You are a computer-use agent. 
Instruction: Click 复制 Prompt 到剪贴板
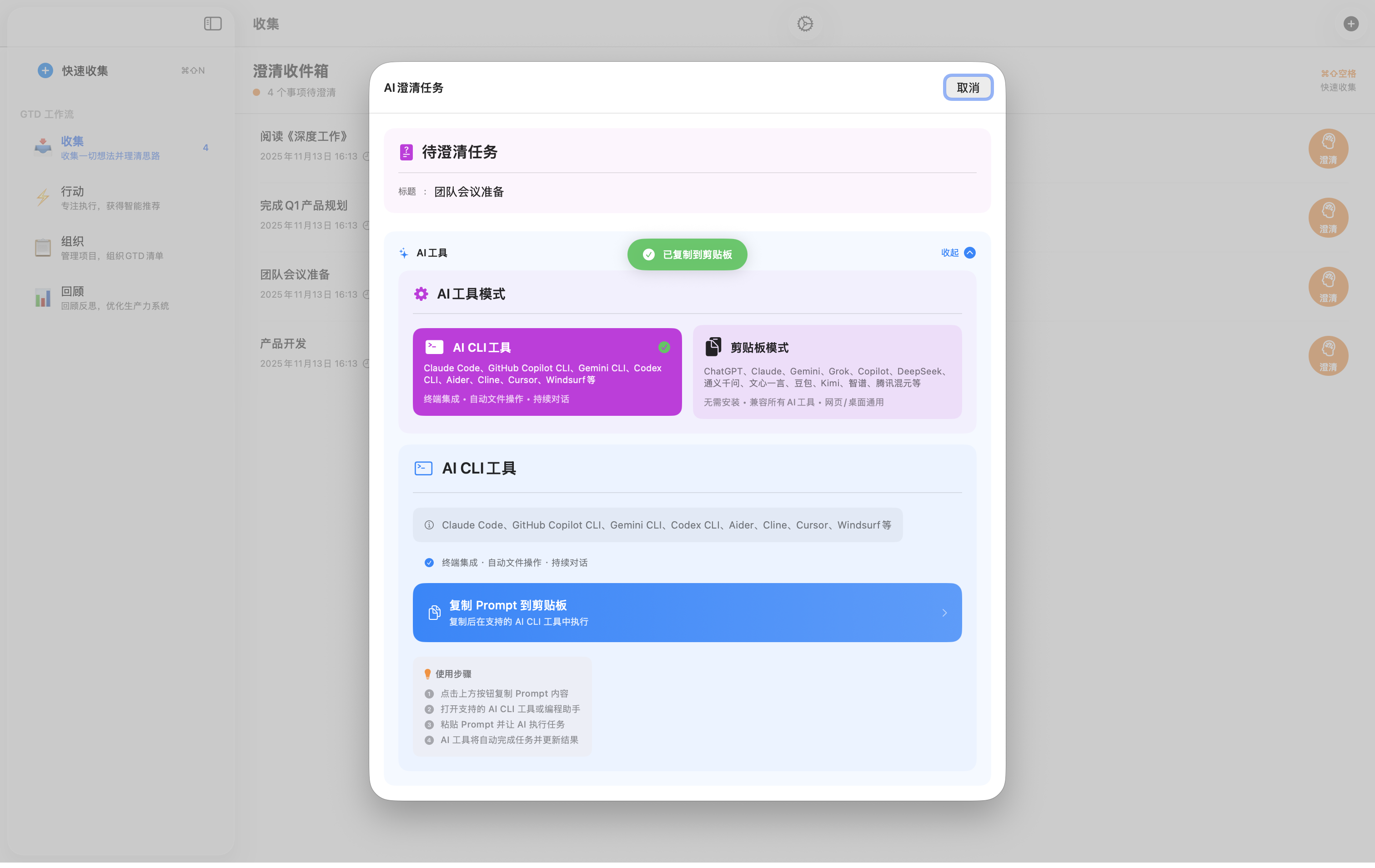tap(687, 612)
